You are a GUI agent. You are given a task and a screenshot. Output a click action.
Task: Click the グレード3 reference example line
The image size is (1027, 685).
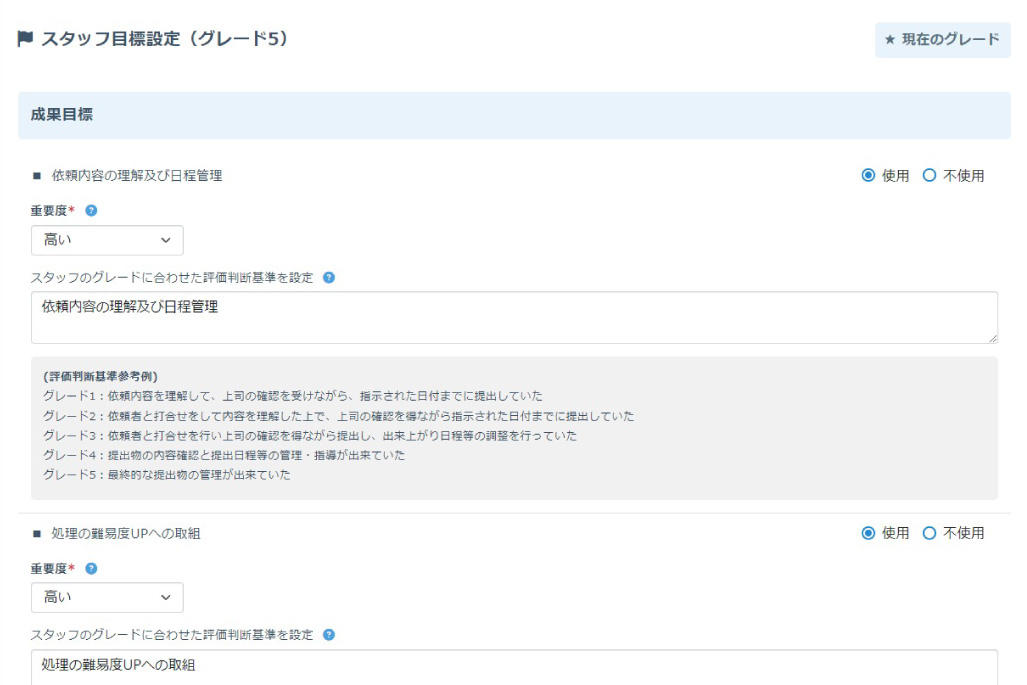(x=310, y=435)
